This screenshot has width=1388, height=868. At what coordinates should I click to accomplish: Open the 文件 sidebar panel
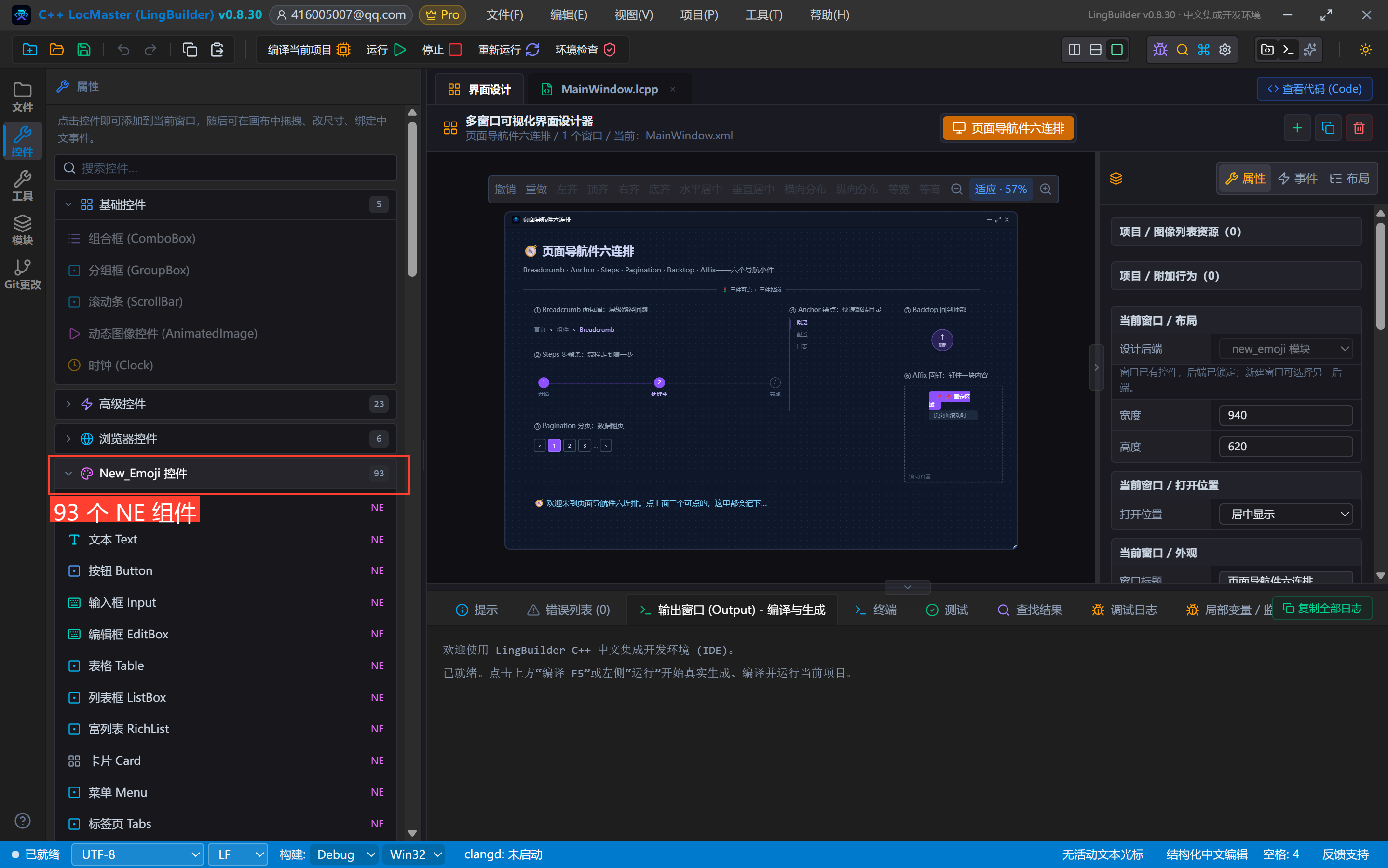click(22, 97)
